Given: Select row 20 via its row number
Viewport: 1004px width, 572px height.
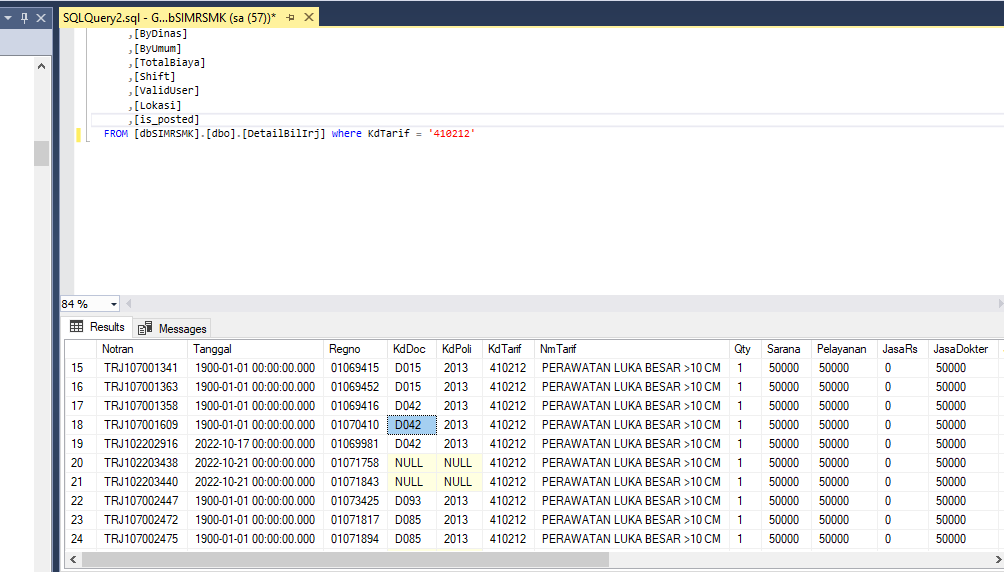Looking at the screenshot, I should coord(78,463).
